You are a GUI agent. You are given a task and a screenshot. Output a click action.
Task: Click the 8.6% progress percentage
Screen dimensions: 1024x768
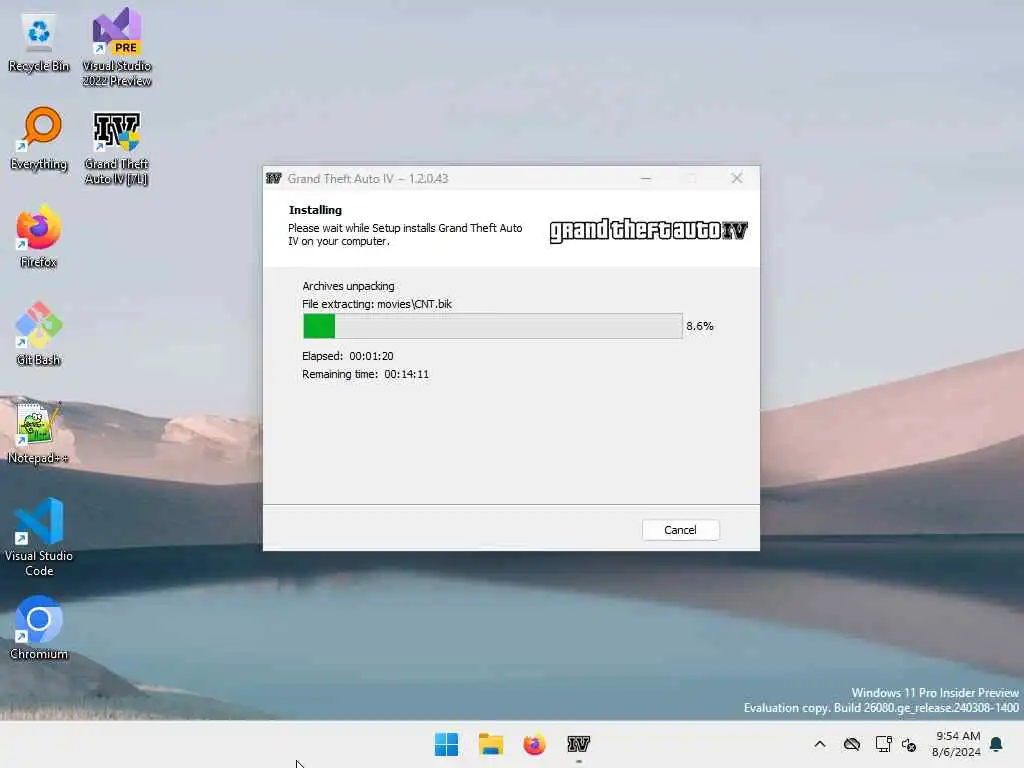(699, 326)
